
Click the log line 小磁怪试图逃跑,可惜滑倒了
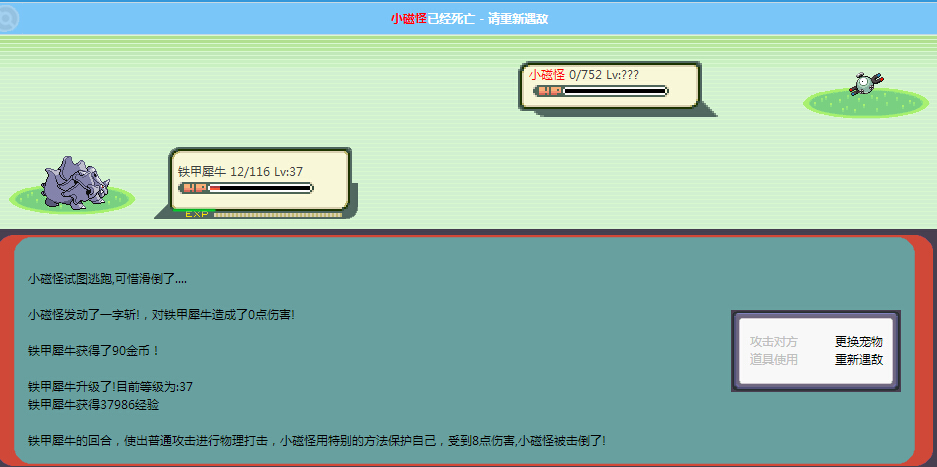click(x=107, y=279)
